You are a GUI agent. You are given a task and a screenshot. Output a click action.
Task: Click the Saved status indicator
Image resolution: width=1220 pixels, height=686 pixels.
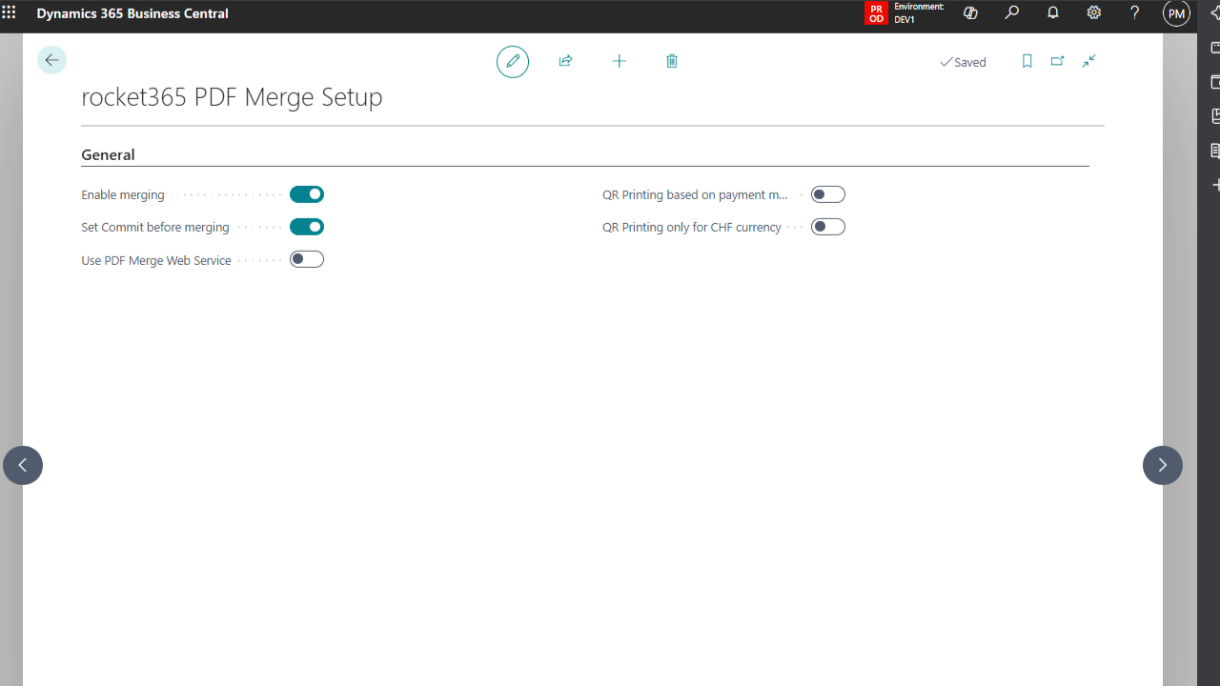(x=963, y=62)
